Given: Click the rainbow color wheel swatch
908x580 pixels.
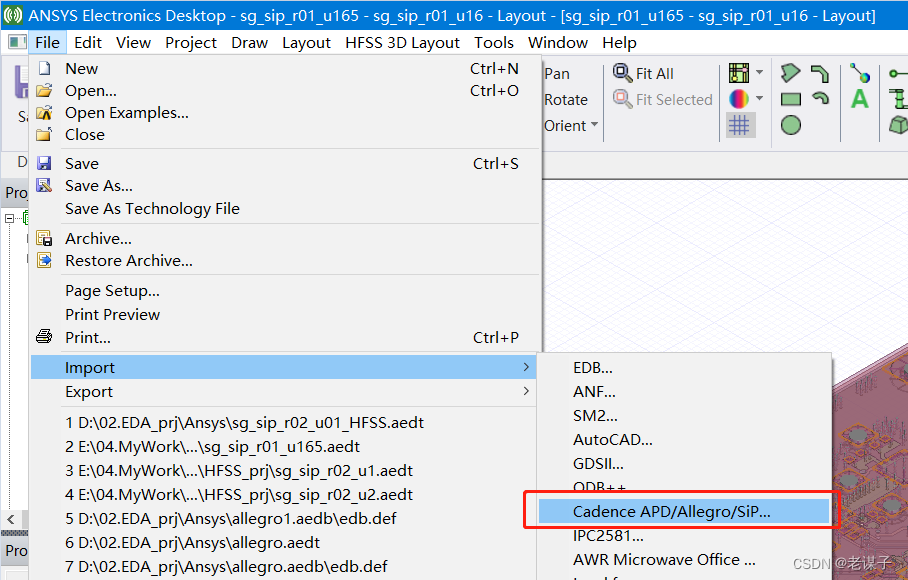Looking at the screenshot, I should [739, 98].
